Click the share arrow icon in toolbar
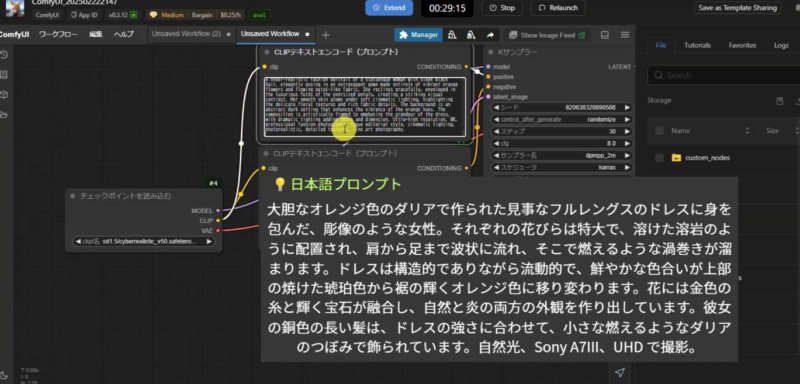The height and width of the screenshot is (384, 800). [490, 35]
